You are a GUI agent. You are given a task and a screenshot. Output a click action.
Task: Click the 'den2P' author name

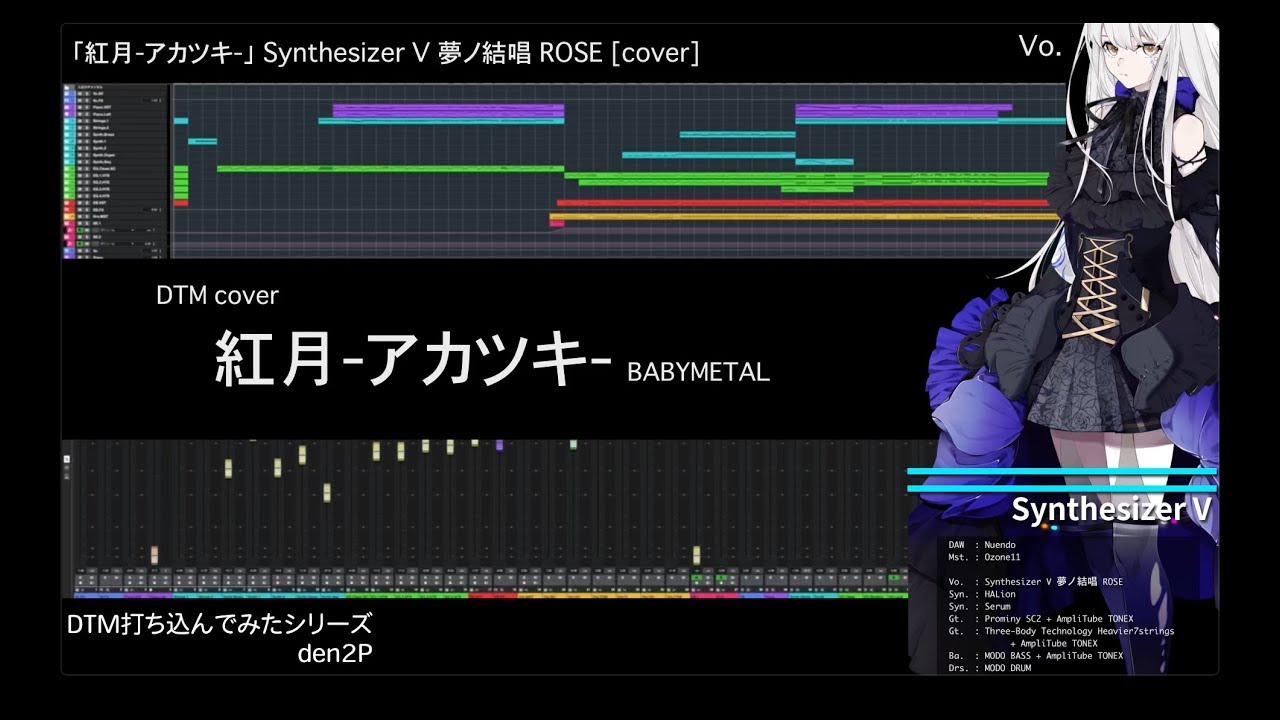click(334, 654)
